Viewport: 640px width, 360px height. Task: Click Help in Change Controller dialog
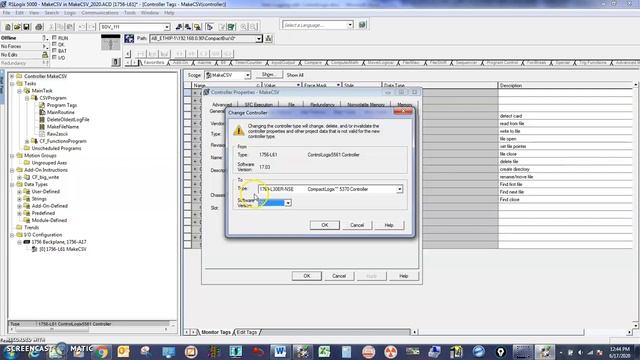click(x=389, y=225)
